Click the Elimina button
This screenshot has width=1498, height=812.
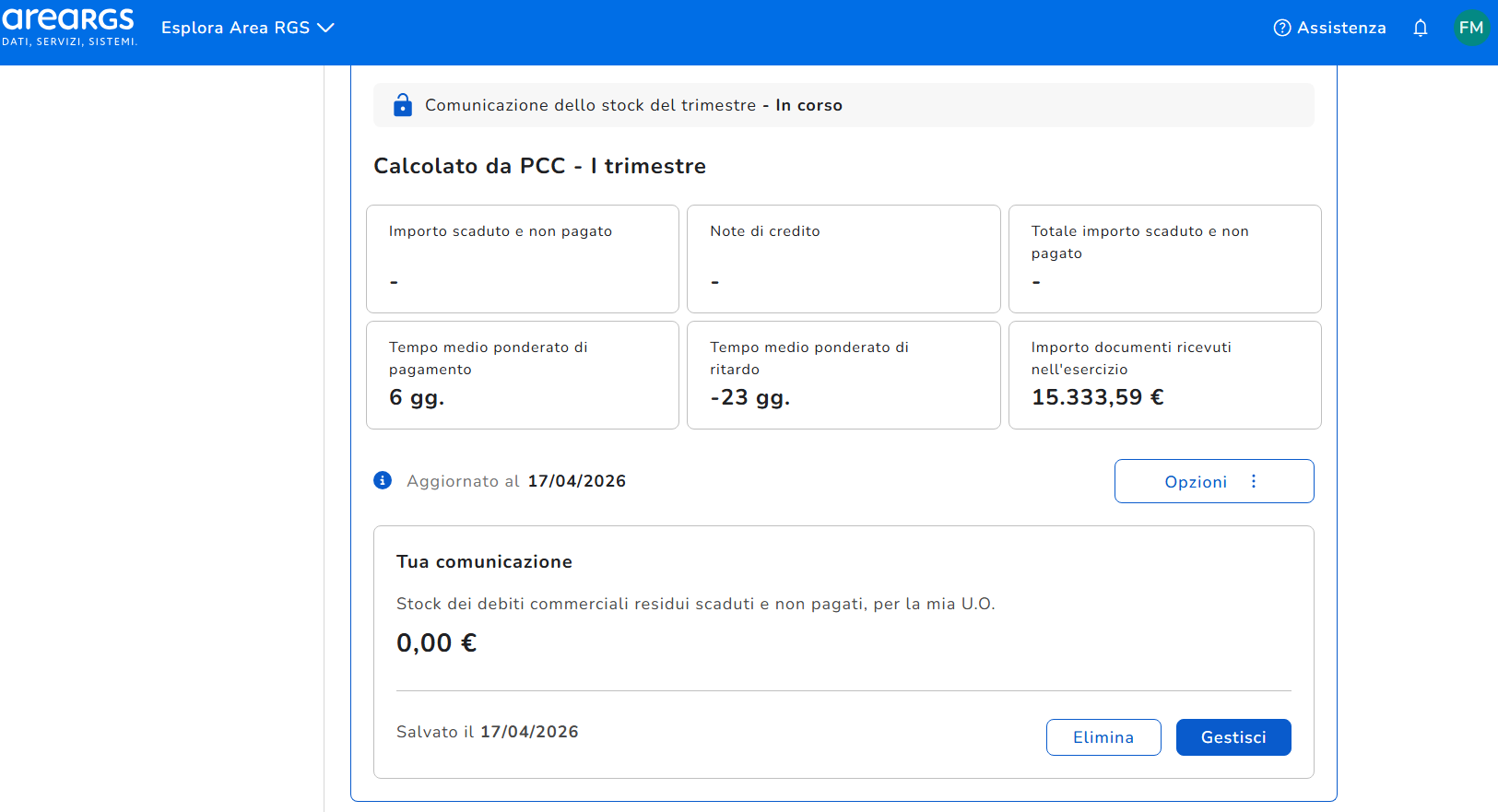(x=1103, y=737)
